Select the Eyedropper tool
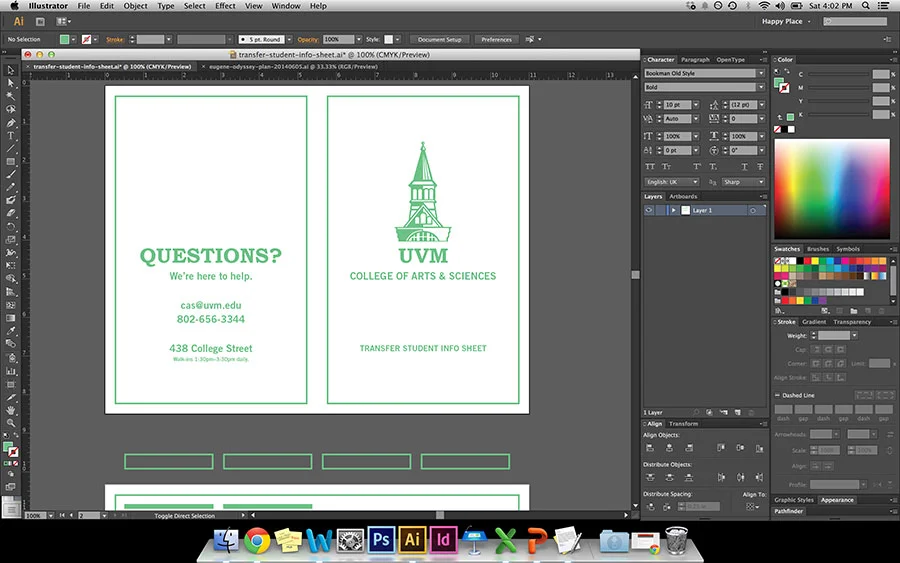The image size is (900, 563). pos(10,331)
